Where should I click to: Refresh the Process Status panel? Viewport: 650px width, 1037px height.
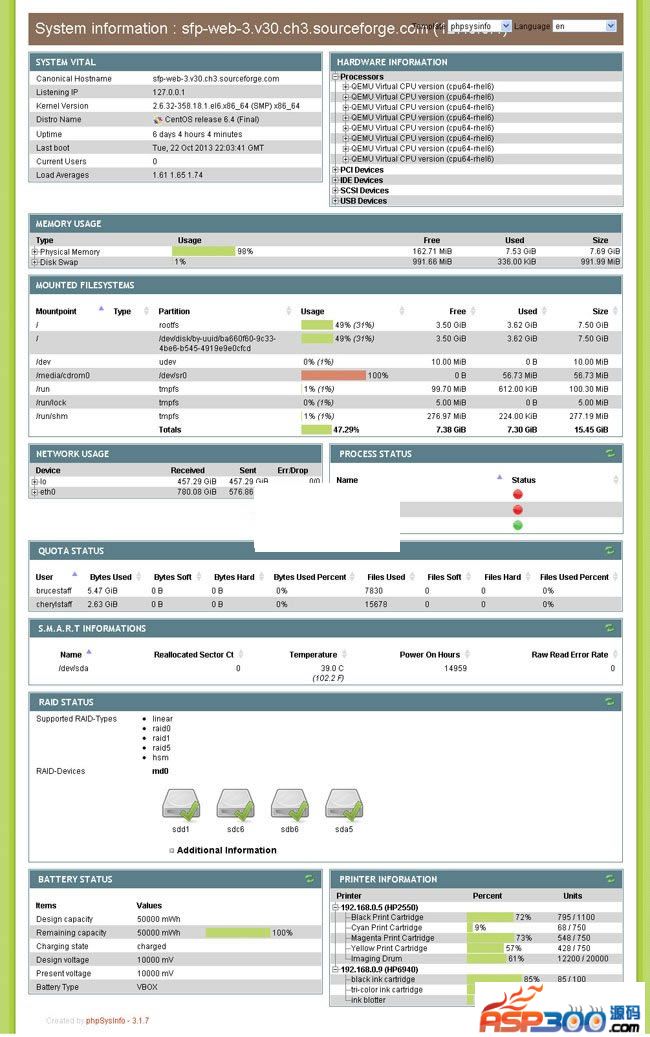pyautogui.click(x=609, y=453)
